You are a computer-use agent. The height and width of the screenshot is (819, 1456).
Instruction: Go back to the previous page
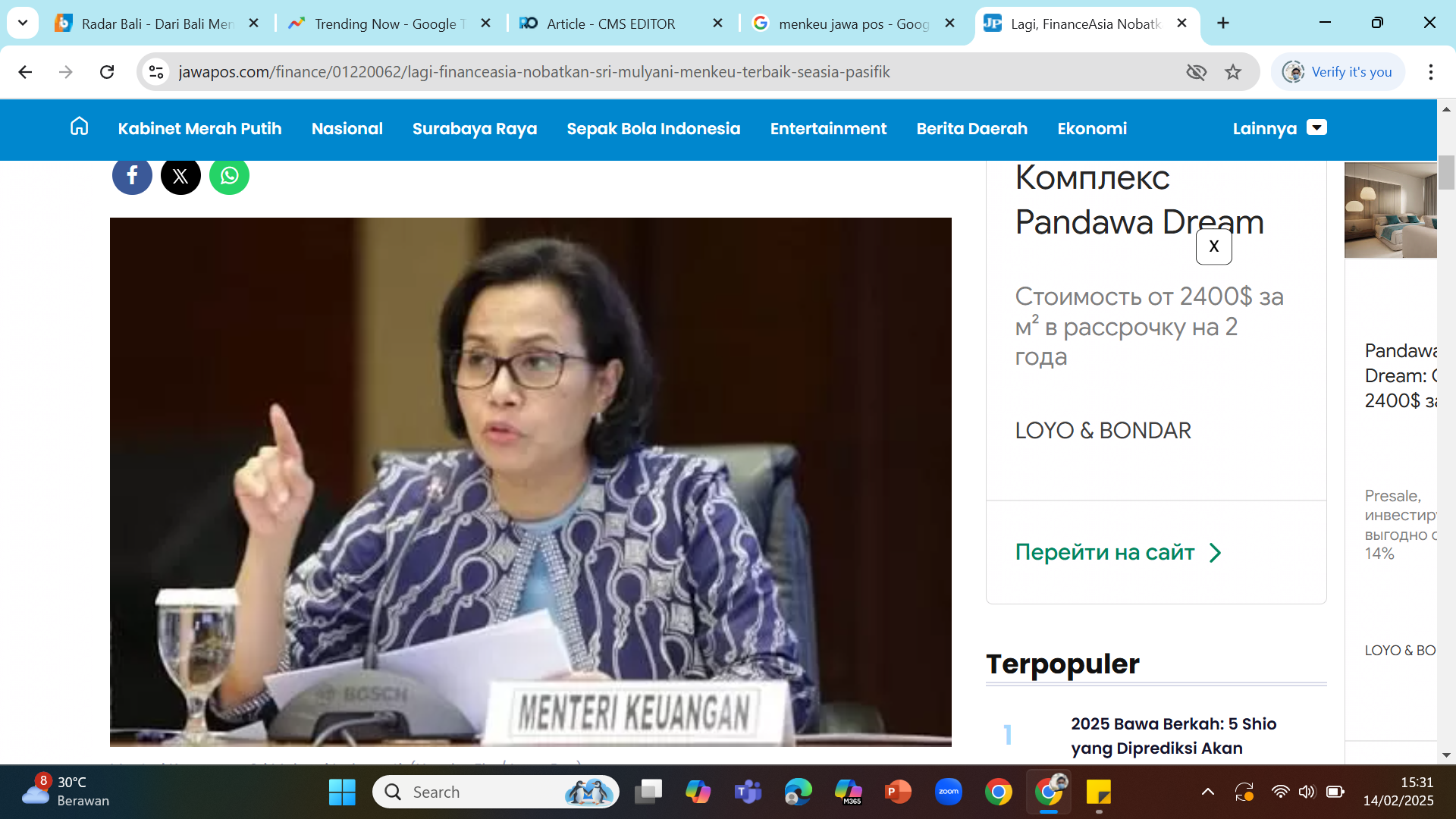(25, 72)
